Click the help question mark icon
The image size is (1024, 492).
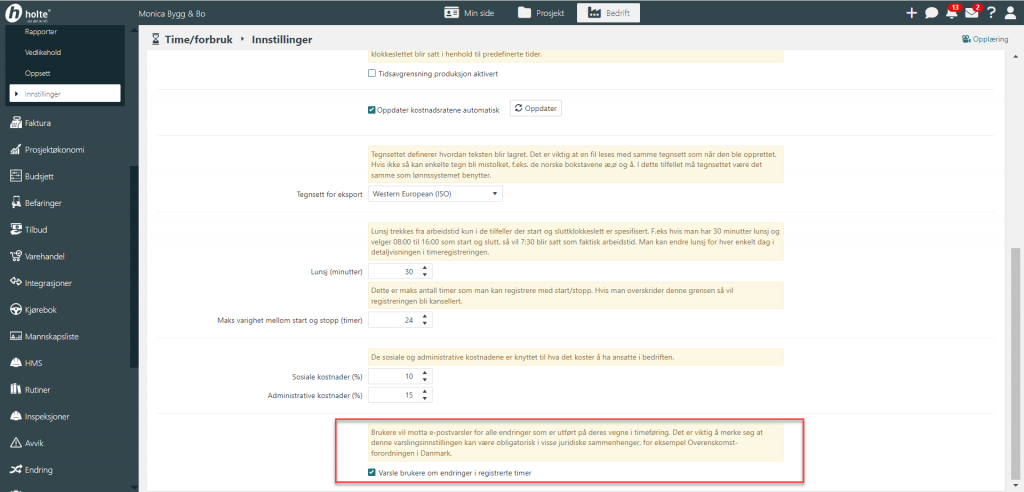991,13
